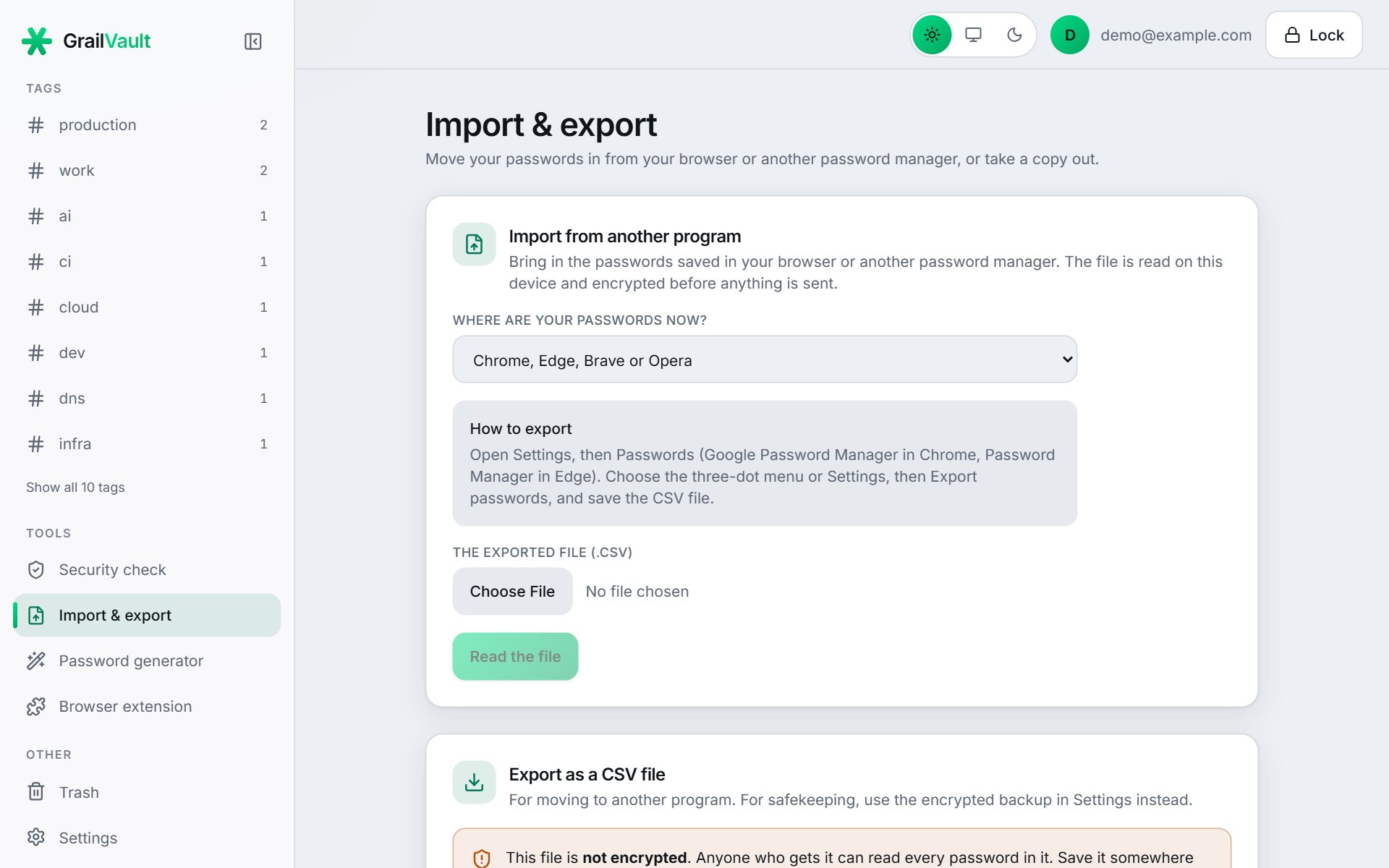This screenshot has width=1389, height=868.
Task: Click the hash icon beside dns
Action: coord(36,399)
